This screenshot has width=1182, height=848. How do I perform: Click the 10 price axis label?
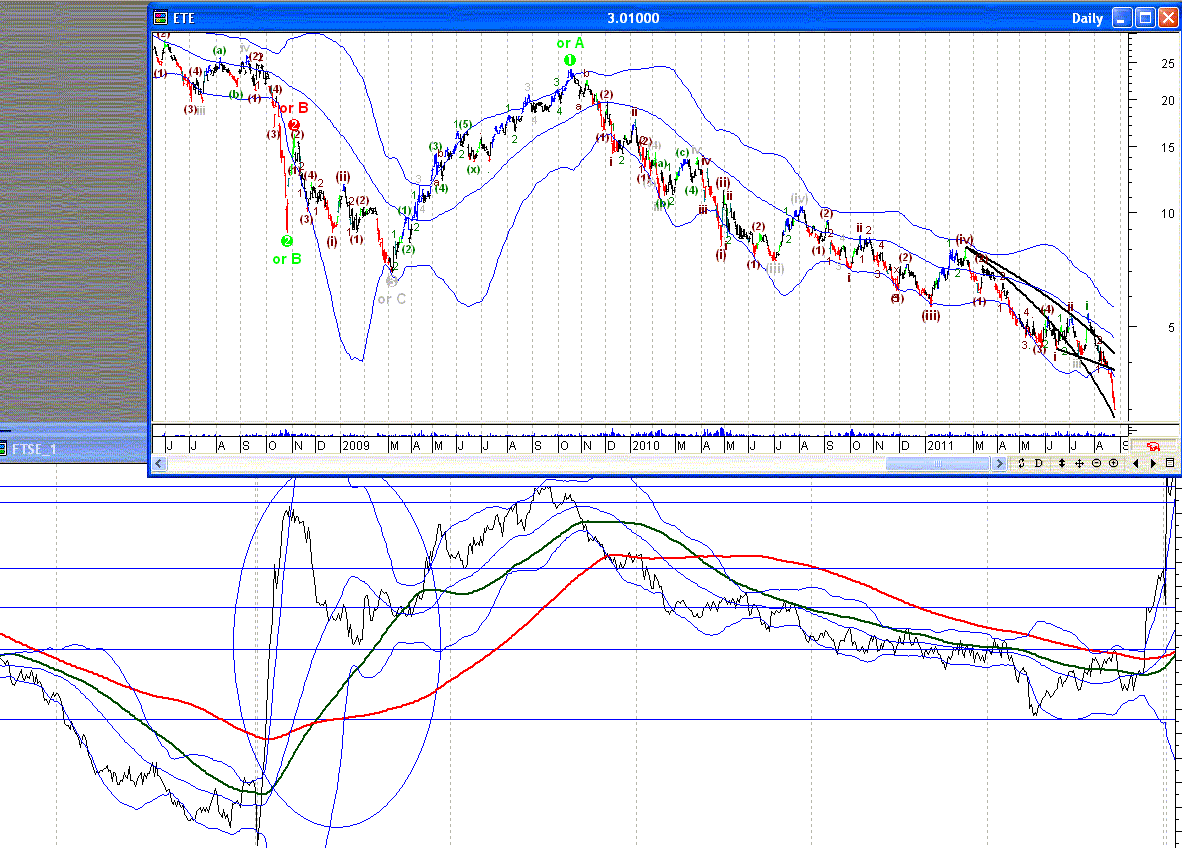pos(1168,213)
